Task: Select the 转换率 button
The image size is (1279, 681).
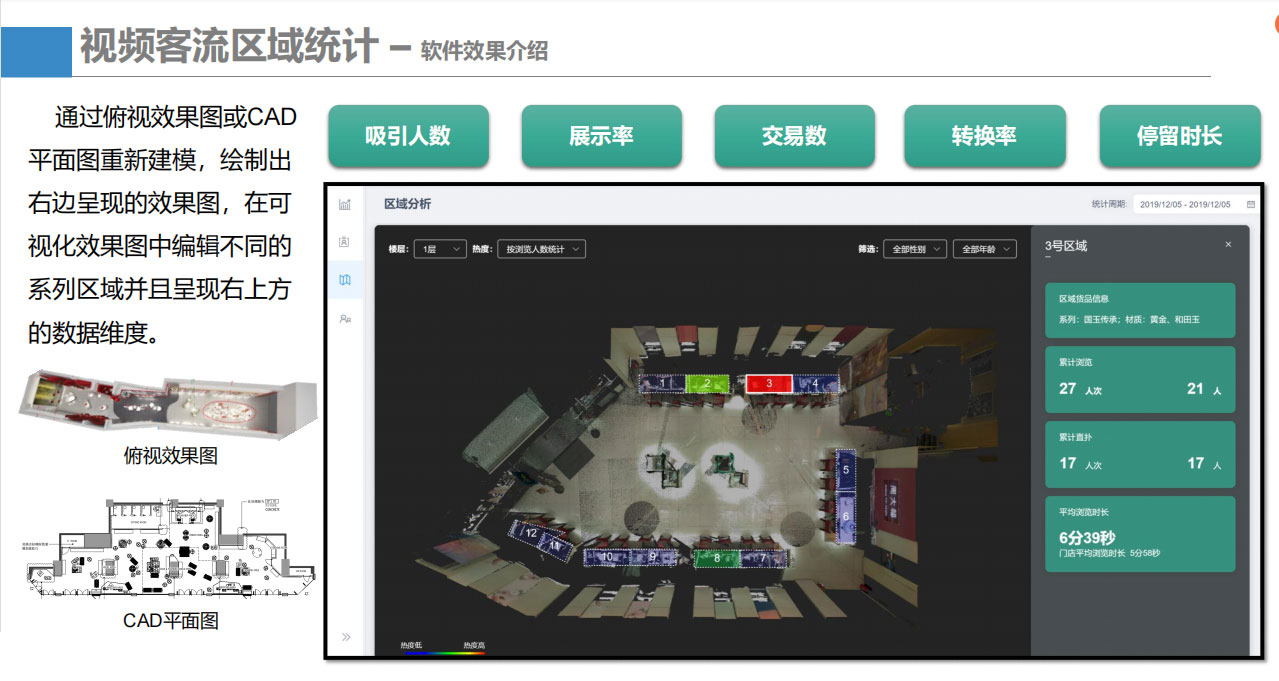Action: 984,136
